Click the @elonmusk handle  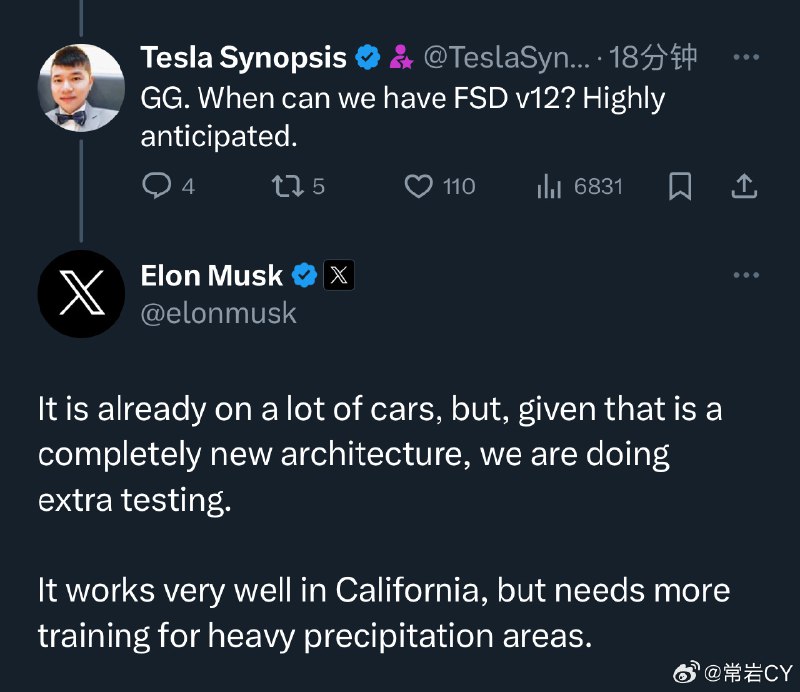tap(218, 313)
